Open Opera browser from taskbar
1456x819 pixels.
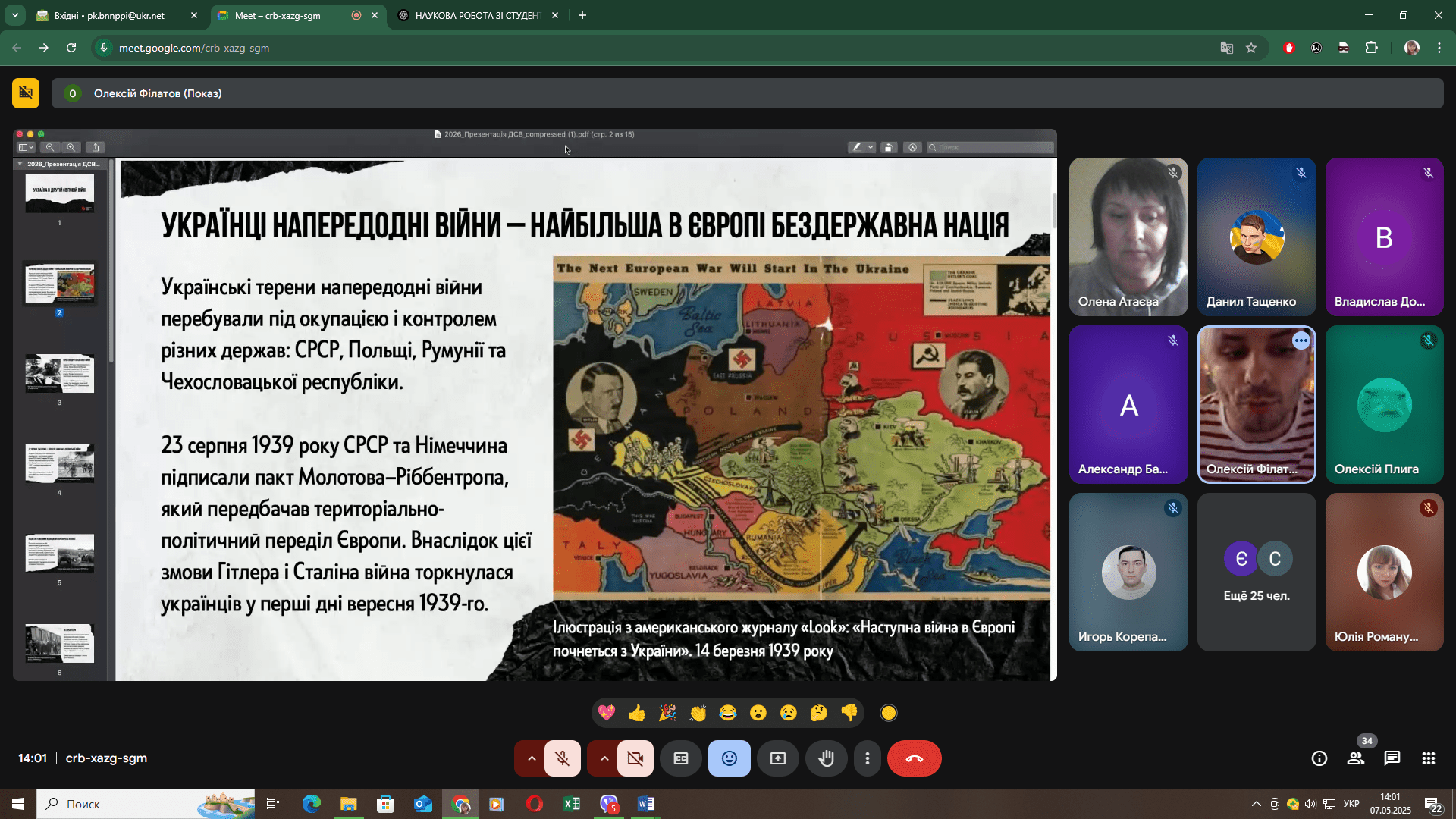[x=535, y=804]
